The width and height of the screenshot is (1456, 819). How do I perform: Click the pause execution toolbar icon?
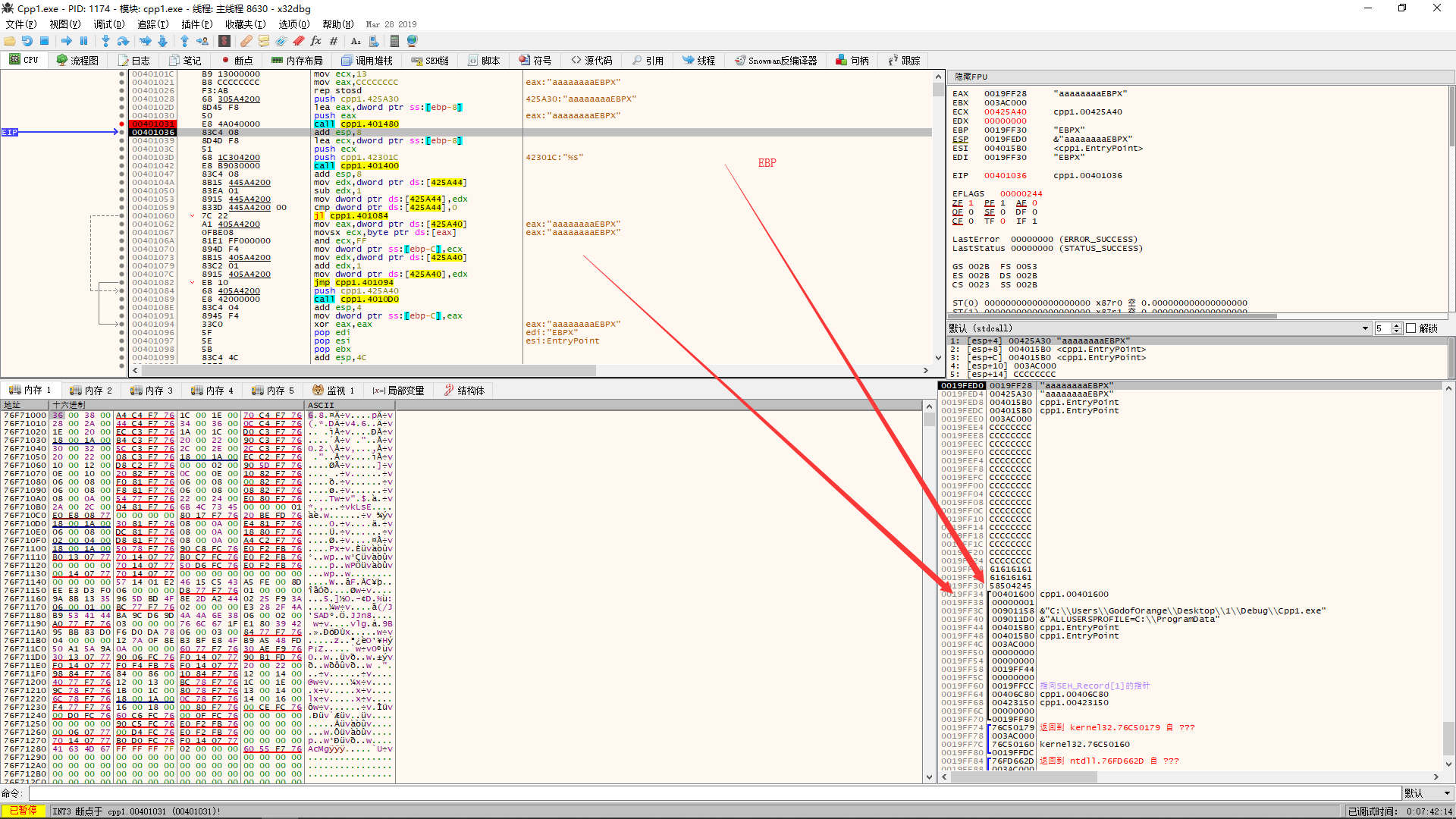point(83,41)
